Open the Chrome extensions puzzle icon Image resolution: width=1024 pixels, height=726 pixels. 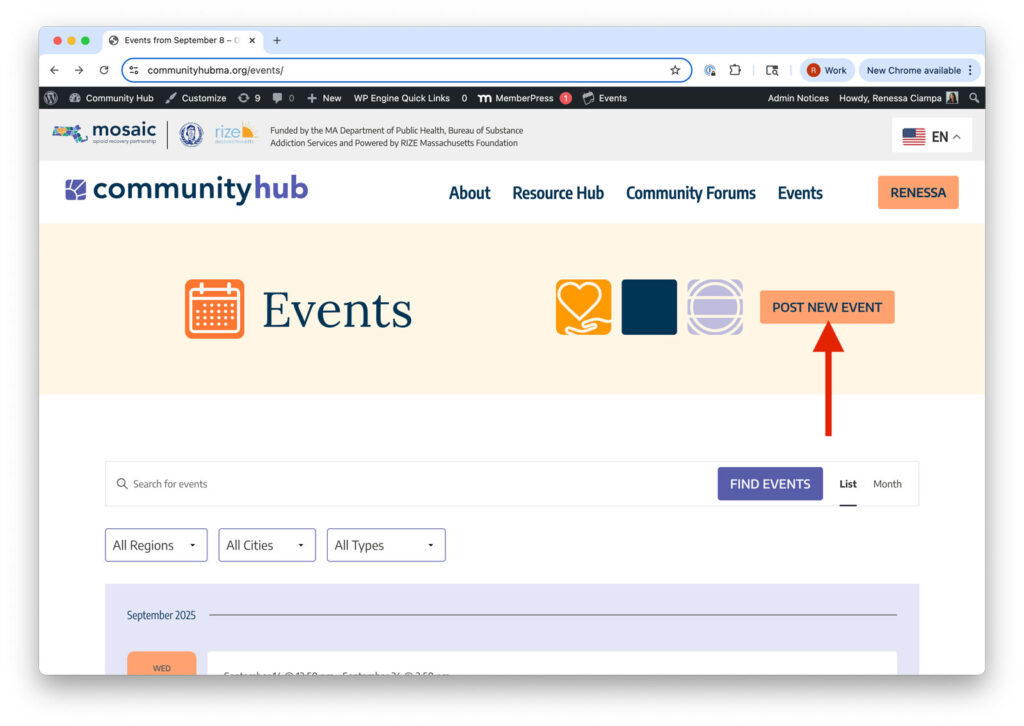735,70
